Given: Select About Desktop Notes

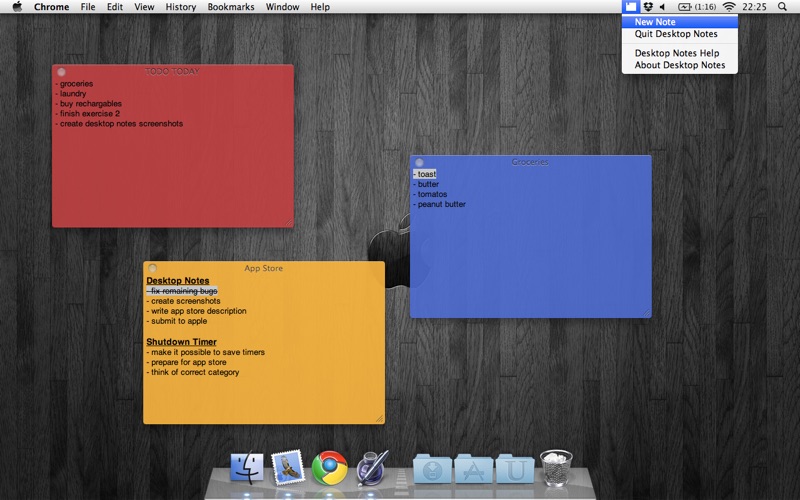Looking at the screenshot, I should pos(680,65).
